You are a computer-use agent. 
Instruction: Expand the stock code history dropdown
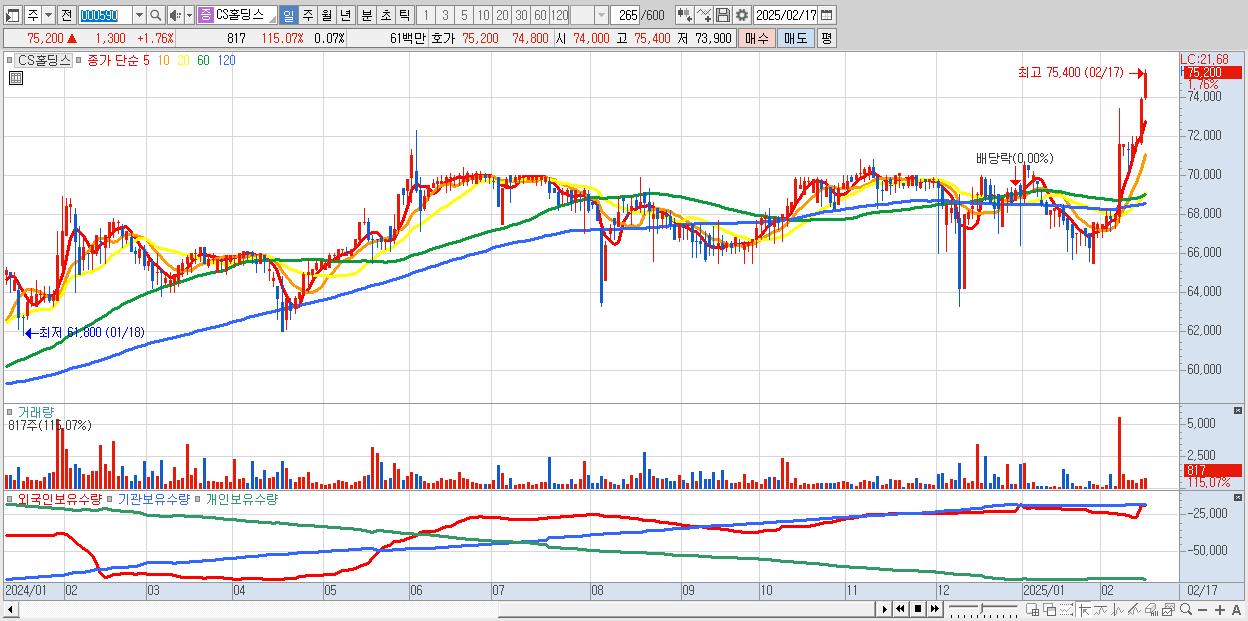pos(139,16)
